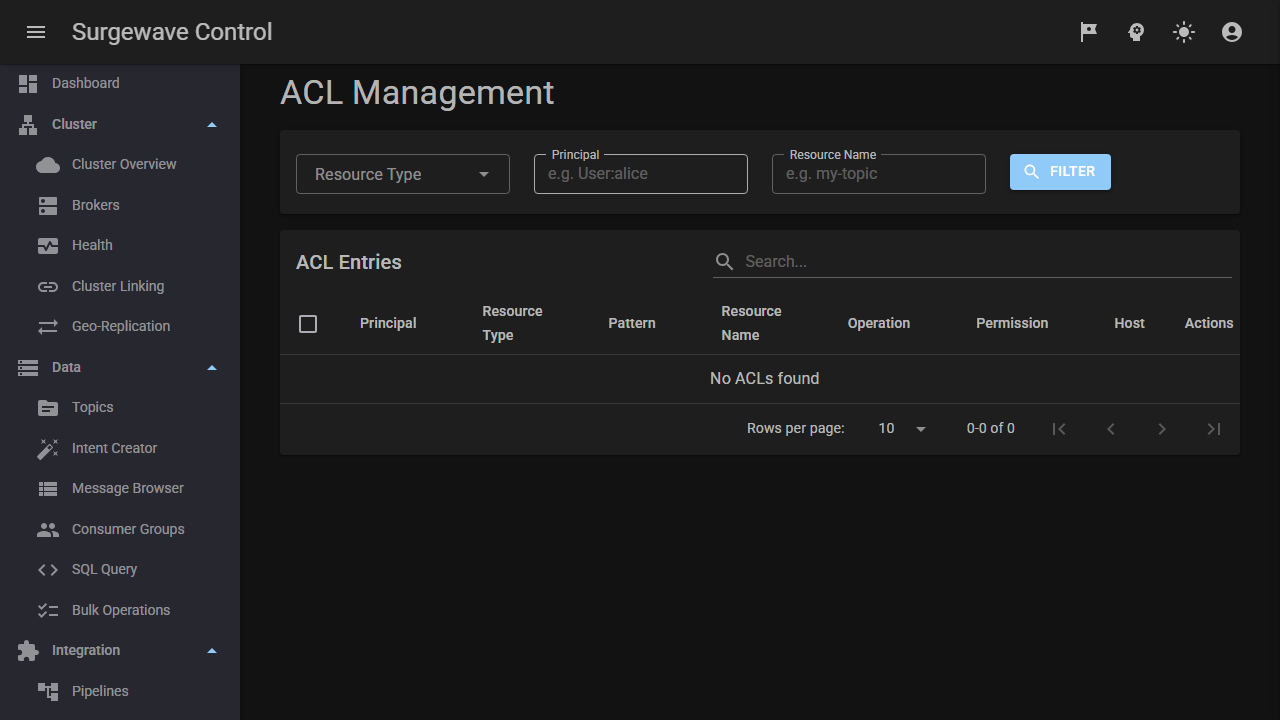Check the select-all ACL entries checkbox
1280x720 pixels.
[x=308, y=324]
